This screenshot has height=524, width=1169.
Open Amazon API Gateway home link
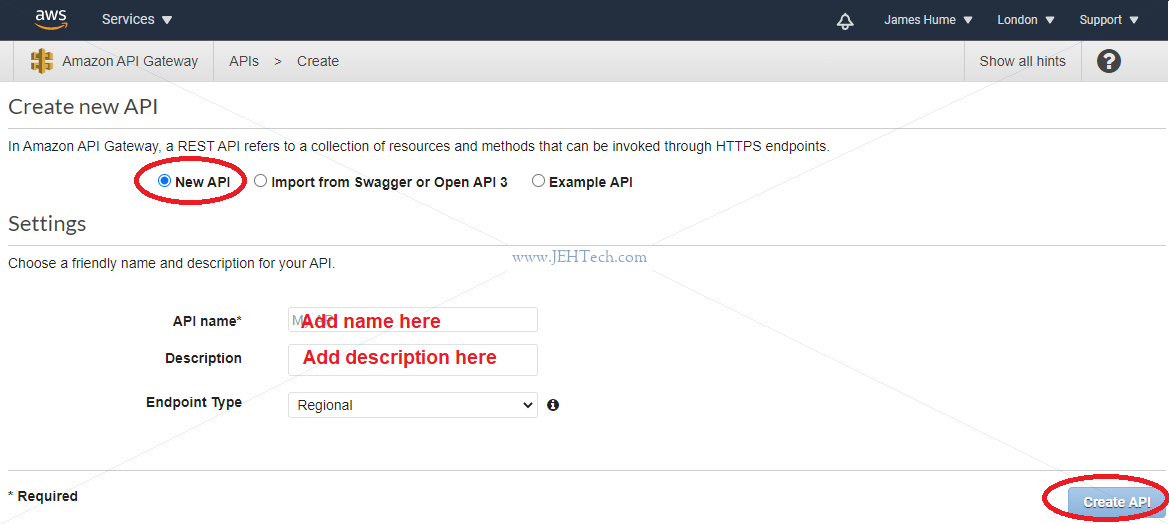coord(130,61)
